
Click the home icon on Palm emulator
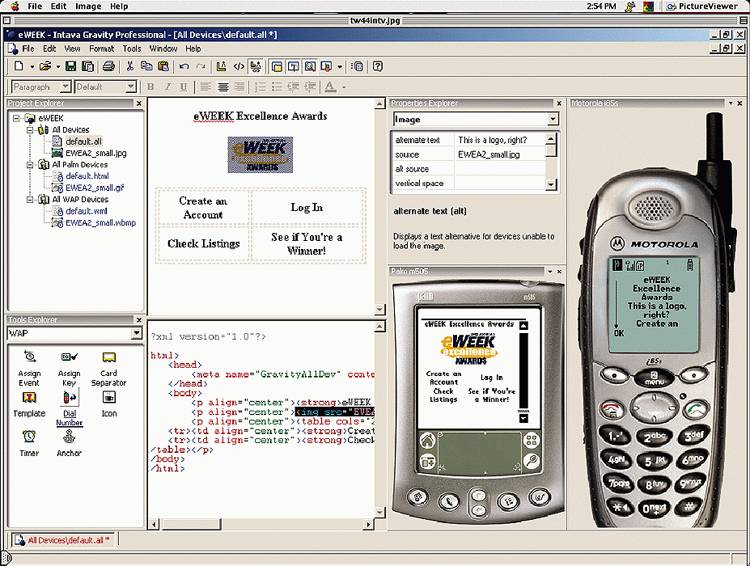click(x=427, y=440)
